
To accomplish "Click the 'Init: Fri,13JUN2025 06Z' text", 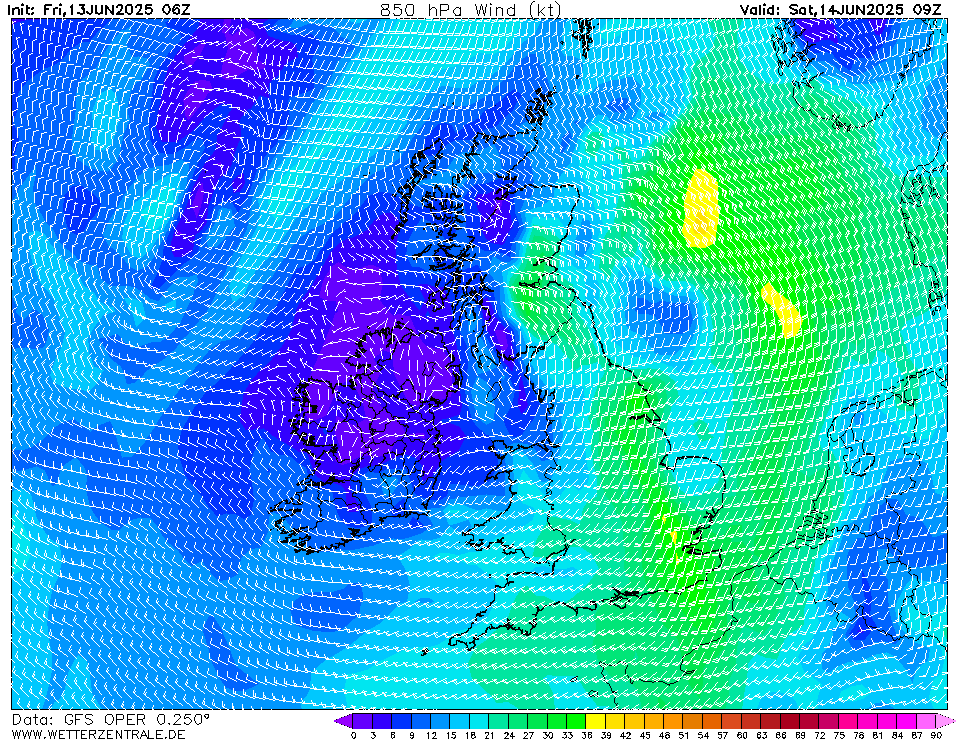I will (98, 9).
